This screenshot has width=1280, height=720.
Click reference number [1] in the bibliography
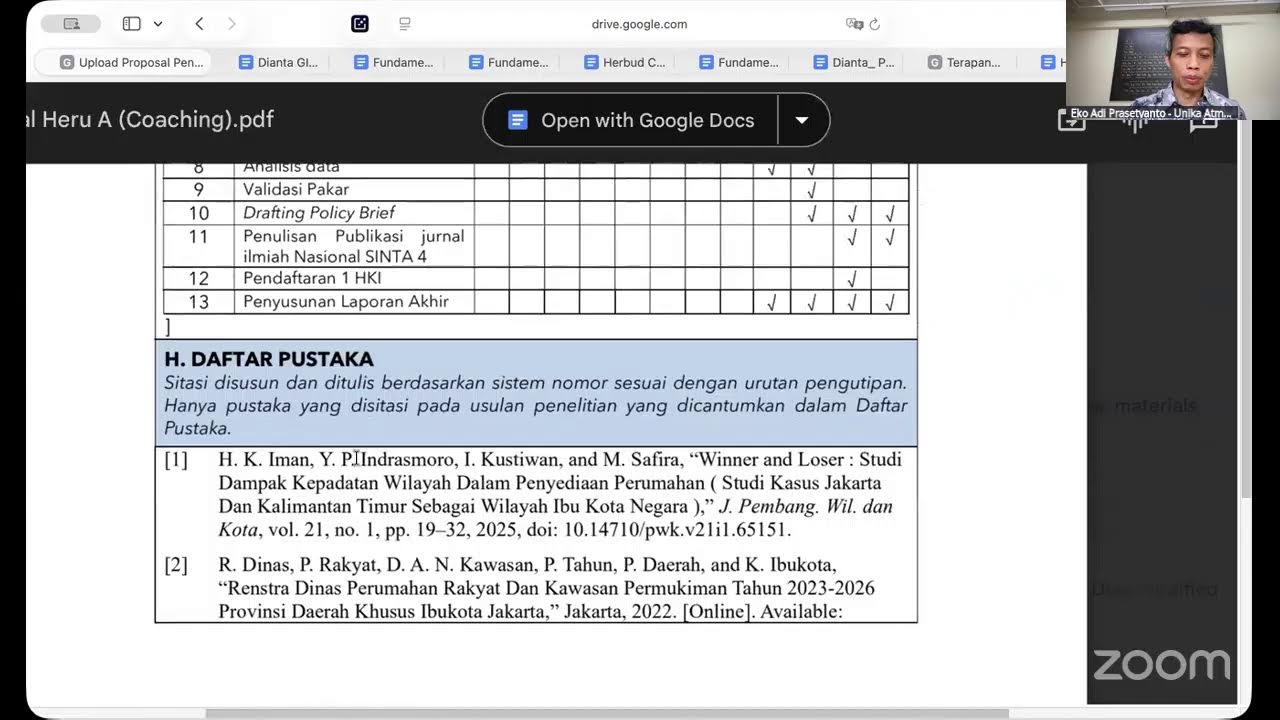tap(176, 460)
